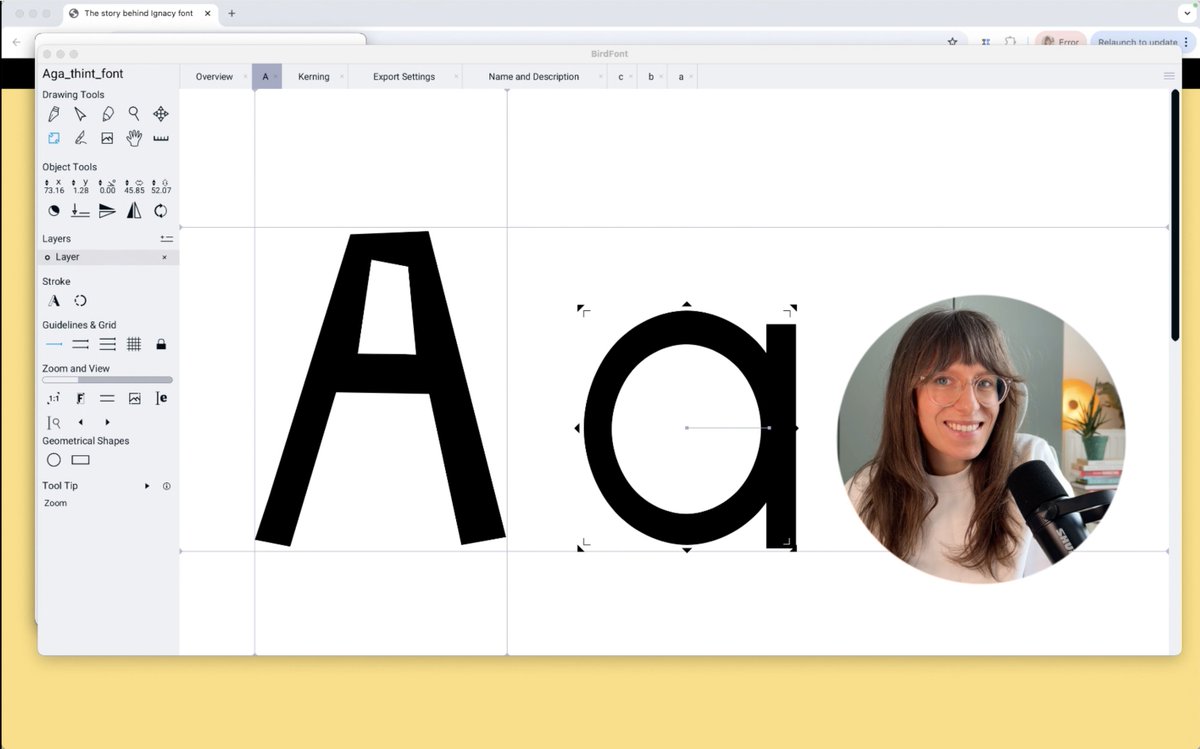The width and height of the screenshot is (1200, 749).
Task: Click Relaunch to update in browser
Action: 1137,42
